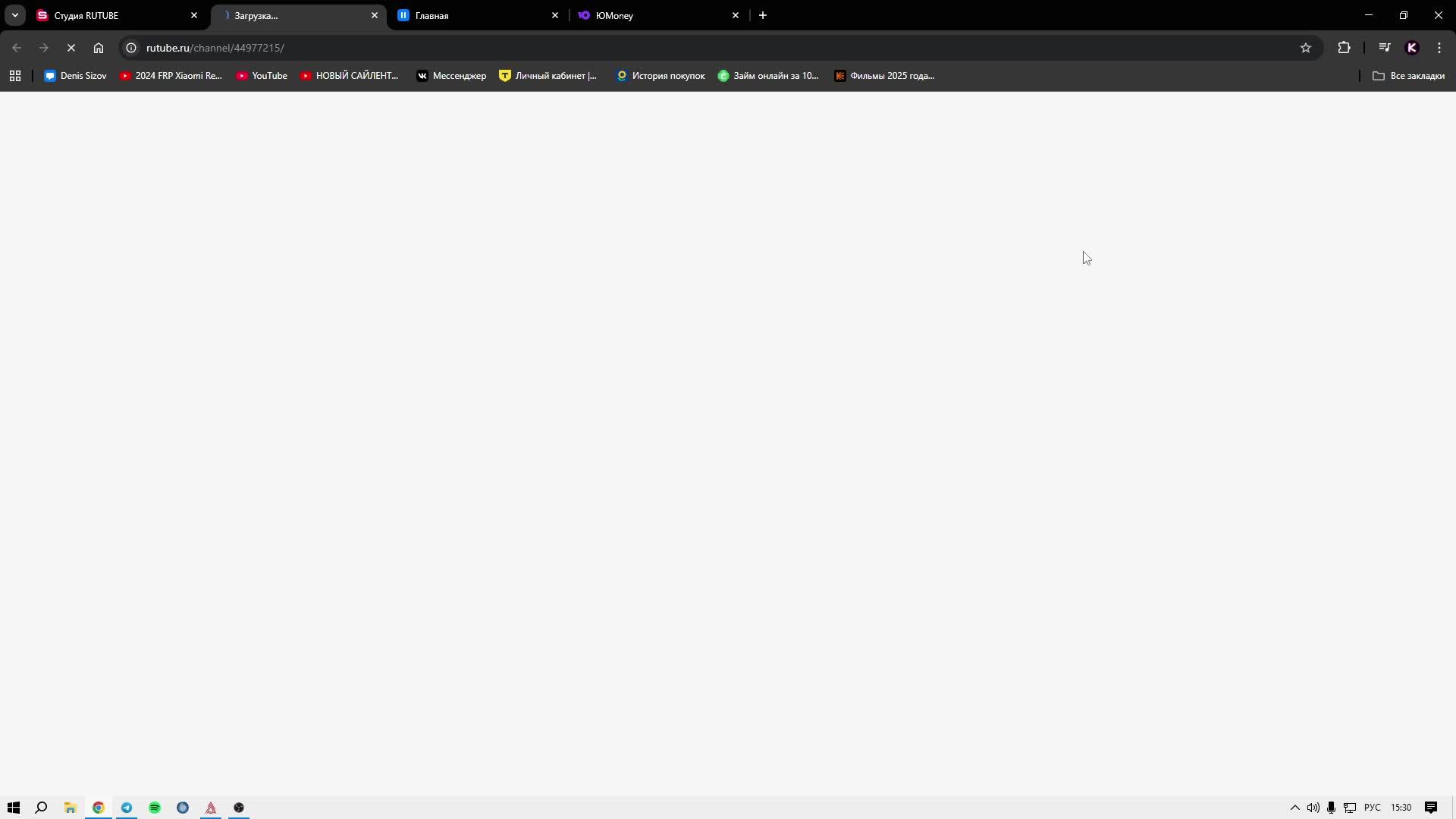1456x819 pixels.
Task: Open the Мессенджер bookmark
Action: pyautogui.click(x=451, y=76)
